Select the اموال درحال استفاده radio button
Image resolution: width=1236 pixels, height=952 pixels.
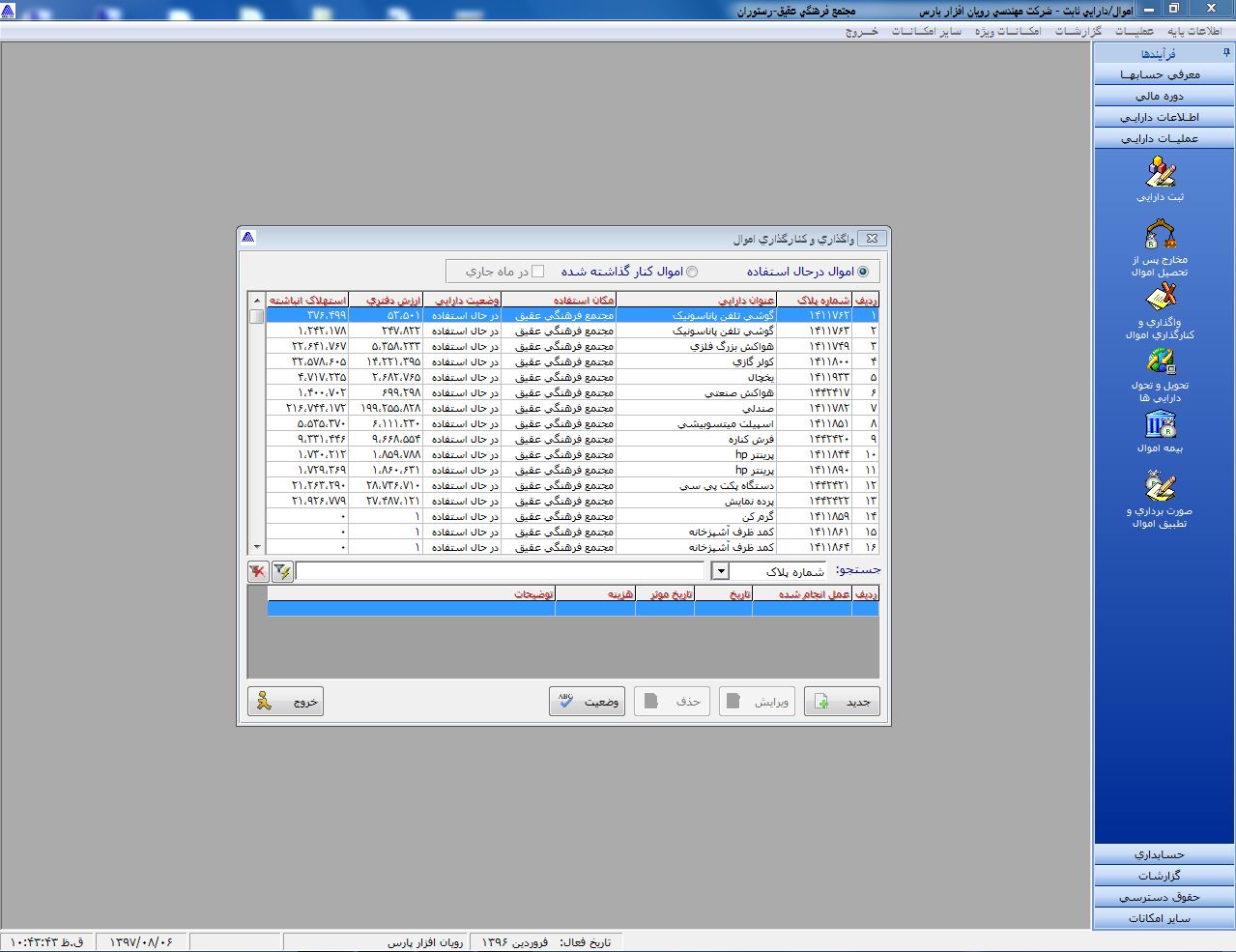tap(863, 272)
